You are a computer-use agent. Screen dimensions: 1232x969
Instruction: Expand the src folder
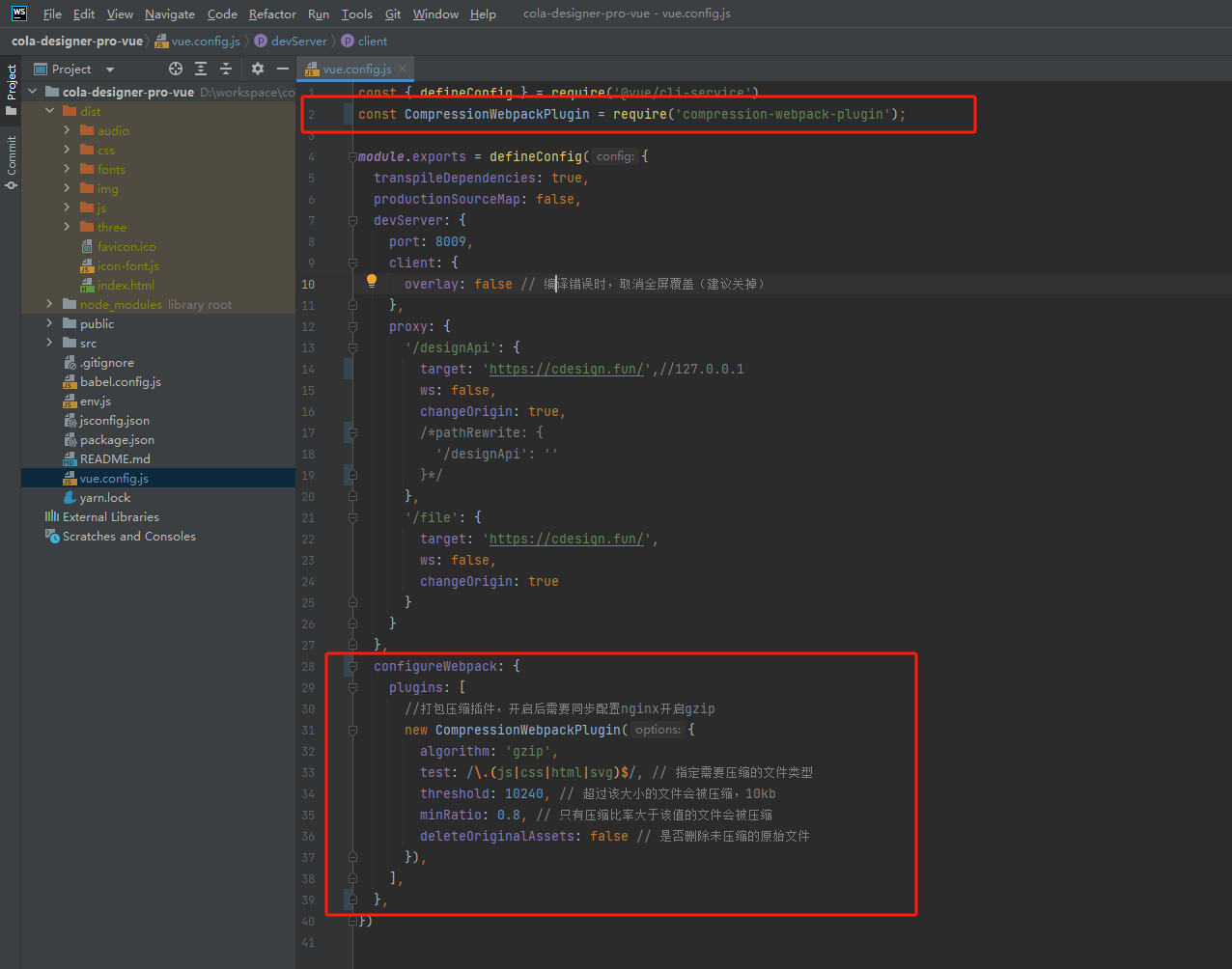(50, 343)
